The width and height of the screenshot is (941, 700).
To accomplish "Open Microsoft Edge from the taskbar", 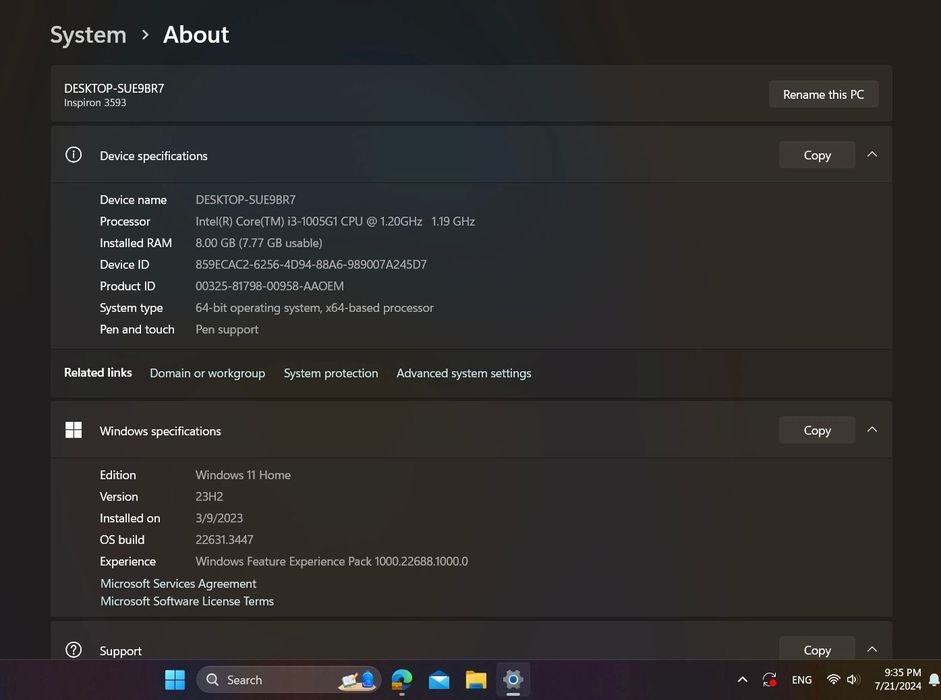I will (401, 680).
